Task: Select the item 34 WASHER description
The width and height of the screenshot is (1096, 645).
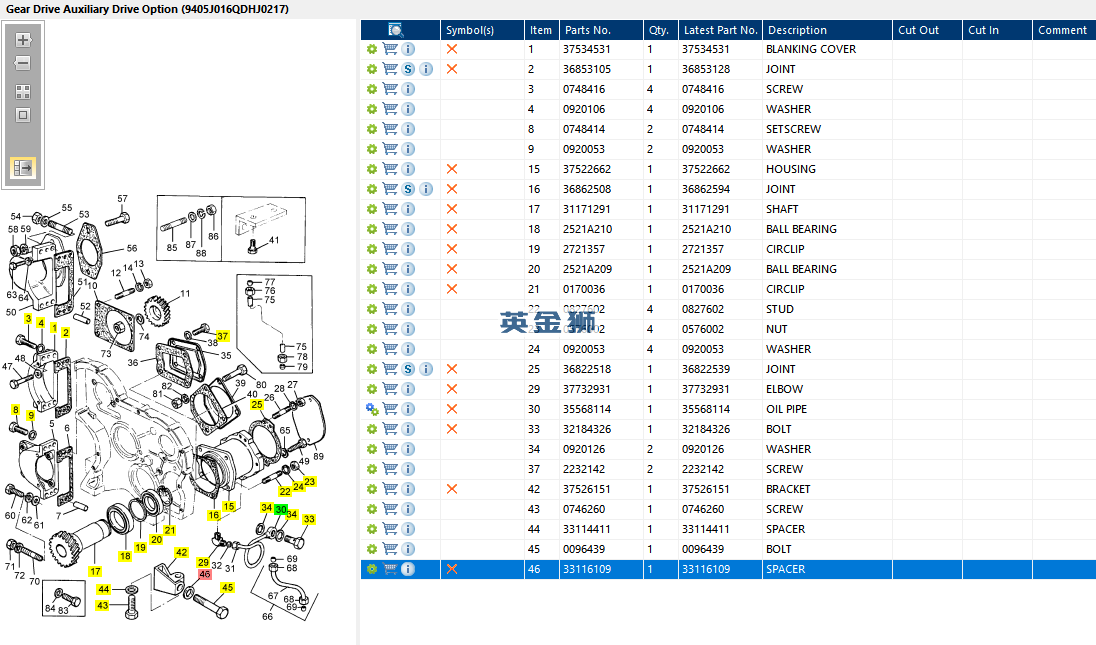Action: click(x=788, y=449)
